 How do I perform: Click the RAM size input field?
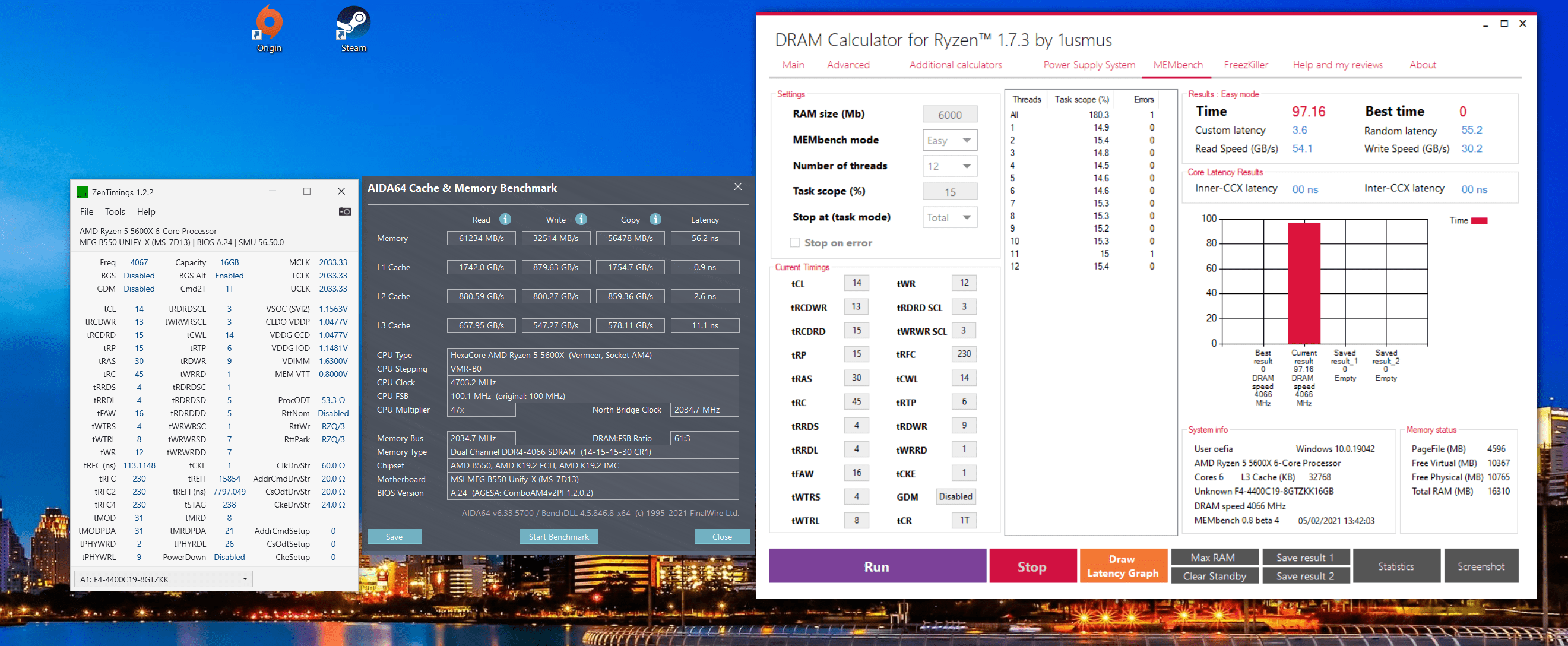click(x=949, y=115)
